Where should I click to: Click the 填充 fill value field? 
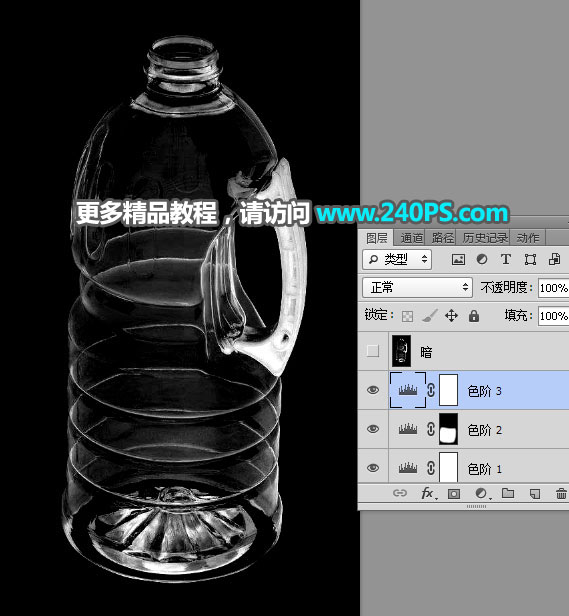pos(553,316)
